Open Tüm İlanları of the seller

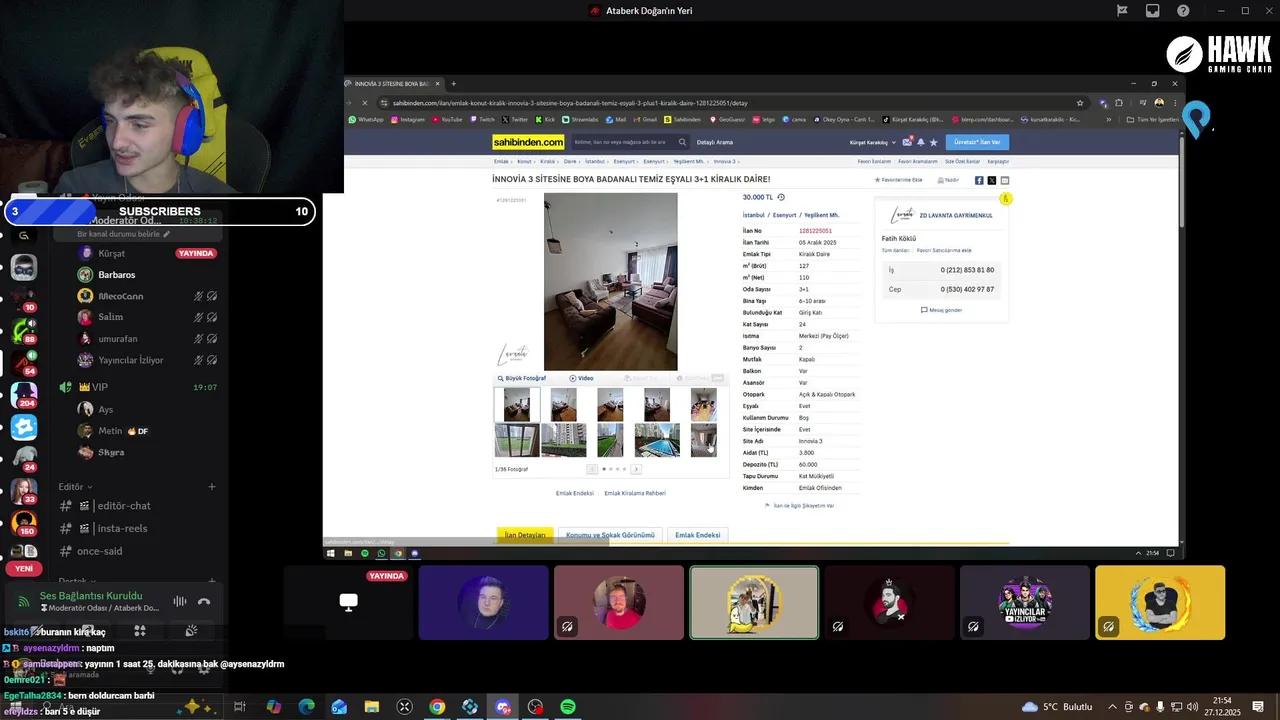(x=895, y=250)
